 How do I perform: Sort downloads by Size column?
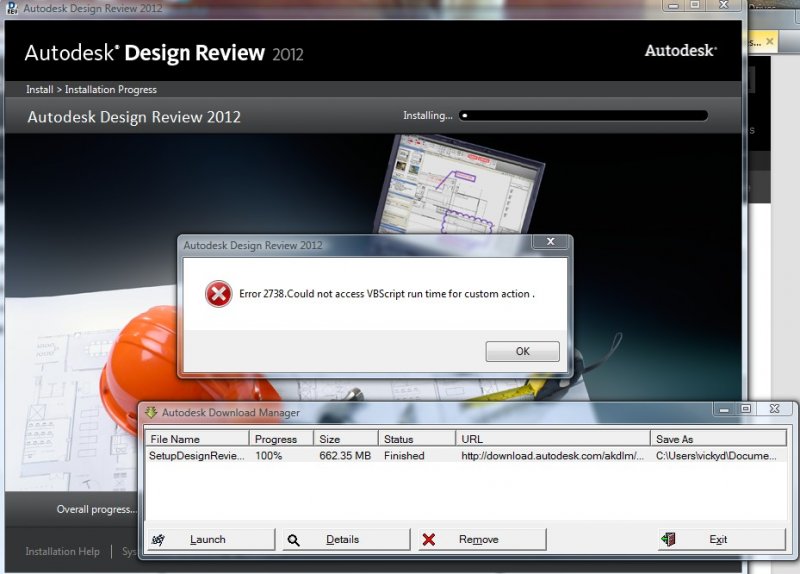(x=346, y=439)
